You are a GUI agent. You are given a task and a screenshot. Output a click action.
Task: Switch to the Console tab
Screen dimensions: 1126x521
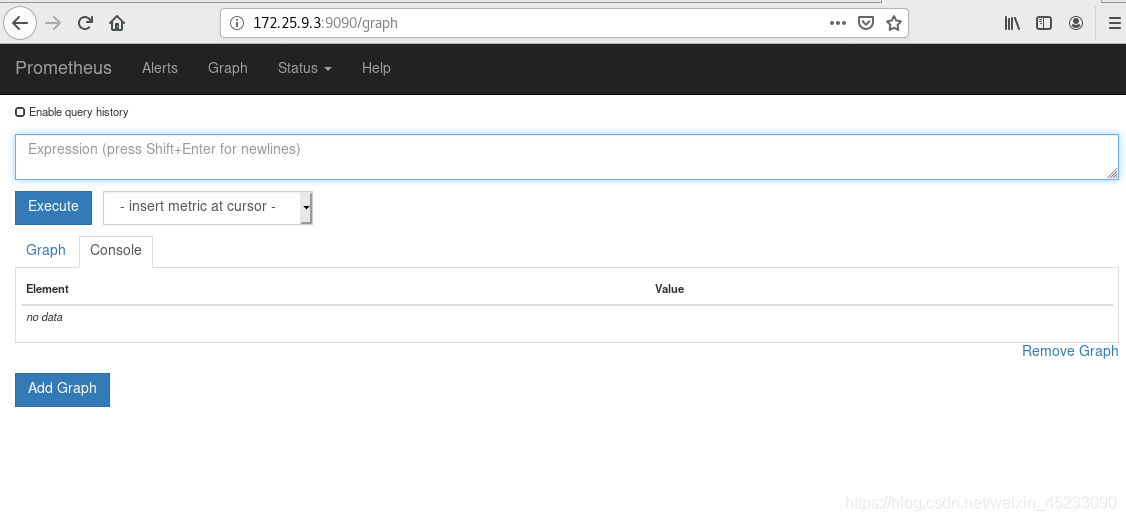116,250
